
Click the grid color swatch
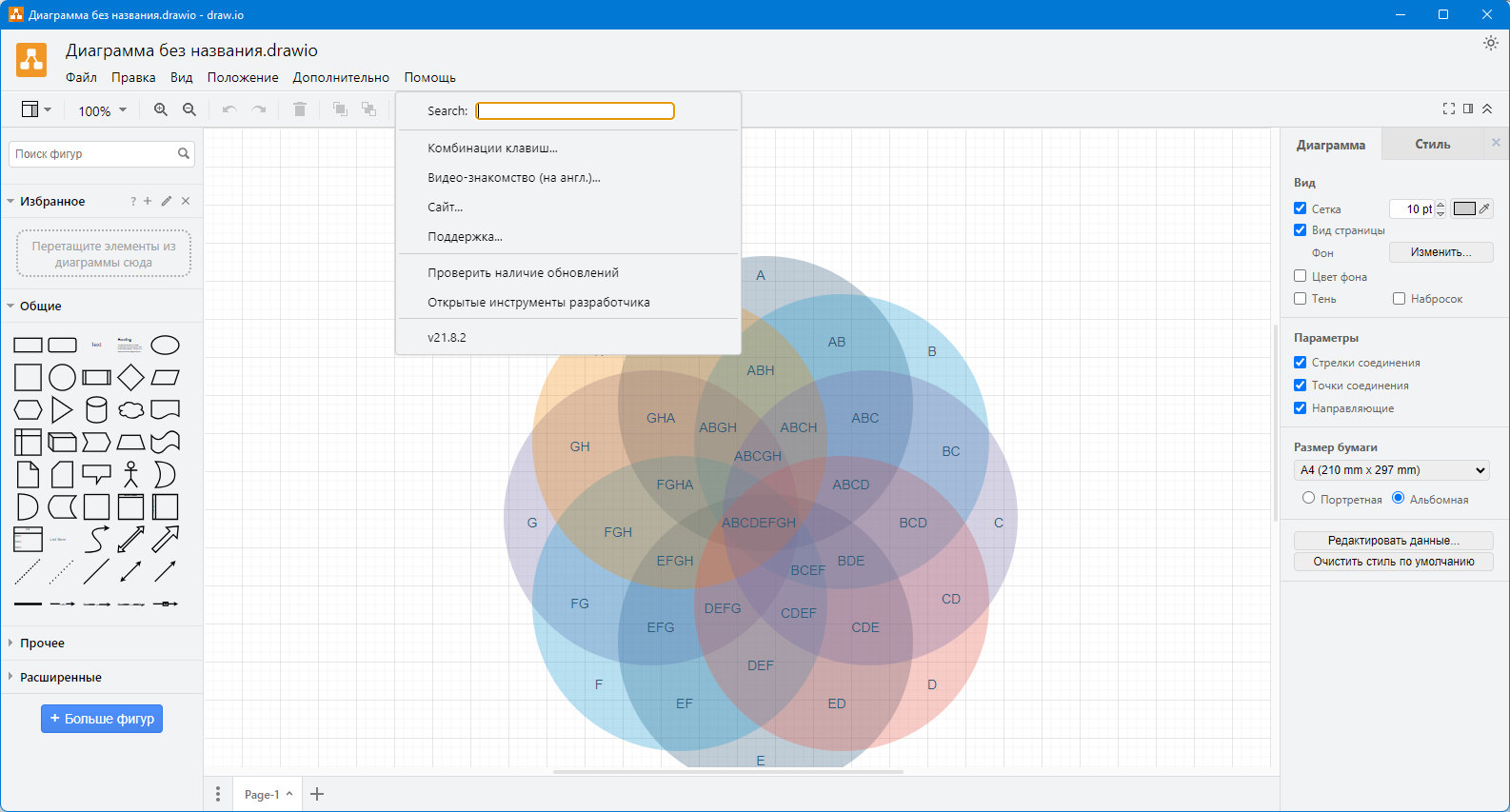tap(1464, 208)
